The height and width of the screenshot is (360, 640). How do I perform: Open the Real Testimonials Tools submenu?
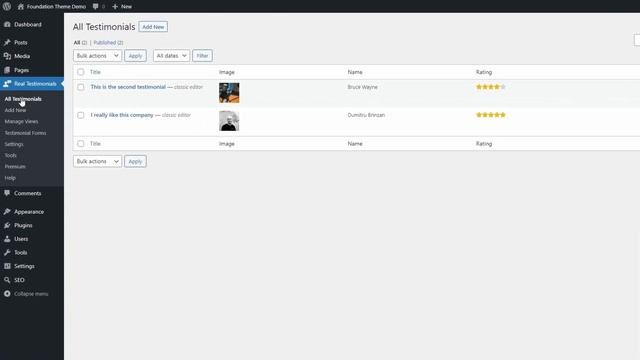tap(11, 156)
